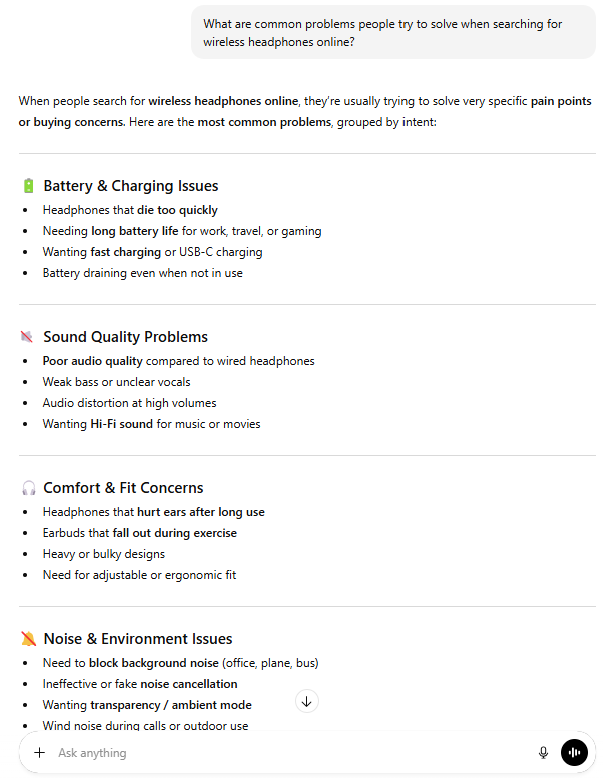Activate the microphone dictation icon
603x778 pixels.
click(x=543, y=753)
